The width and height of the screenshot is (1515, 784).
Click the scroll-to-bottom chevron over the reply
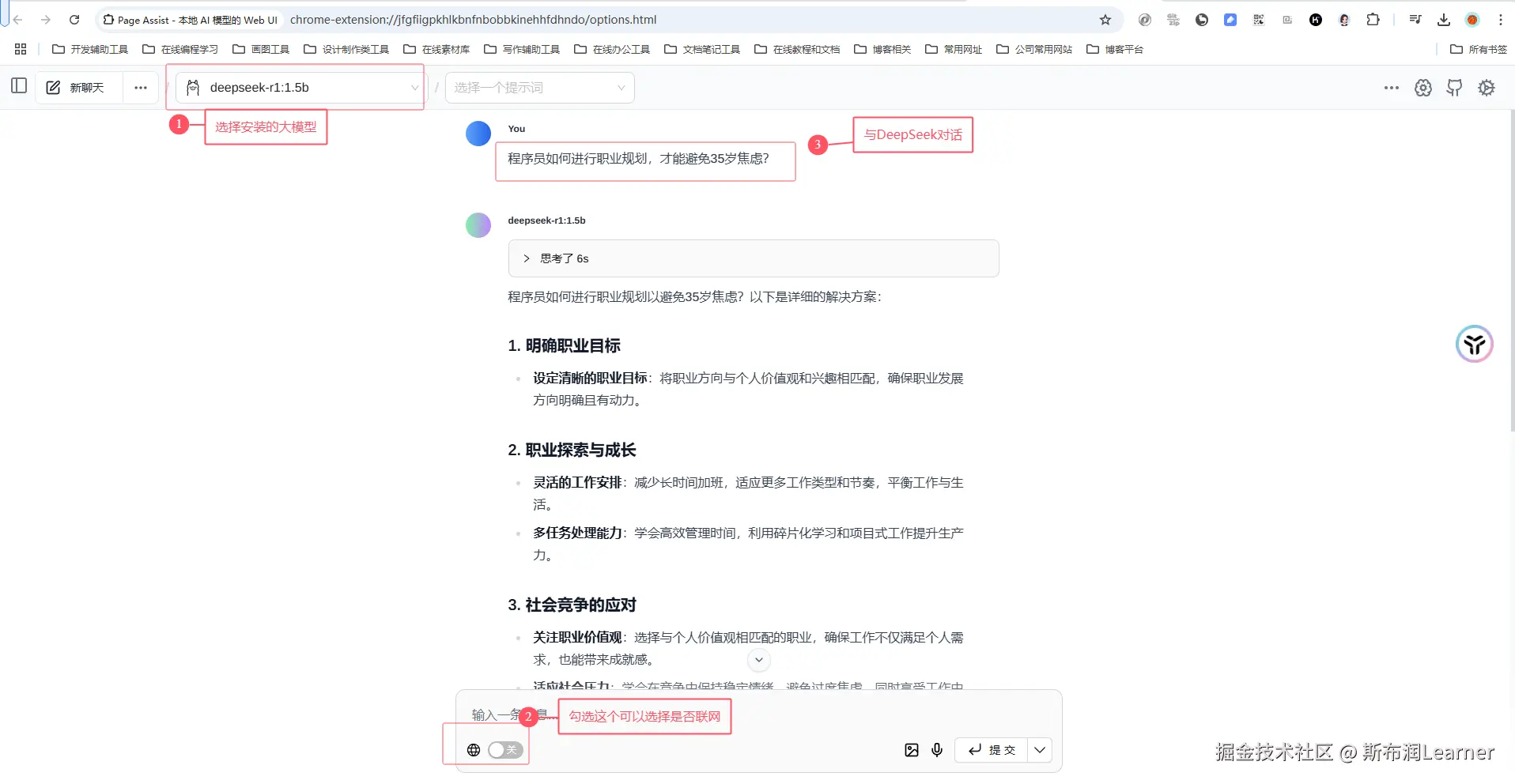(758, 659)
